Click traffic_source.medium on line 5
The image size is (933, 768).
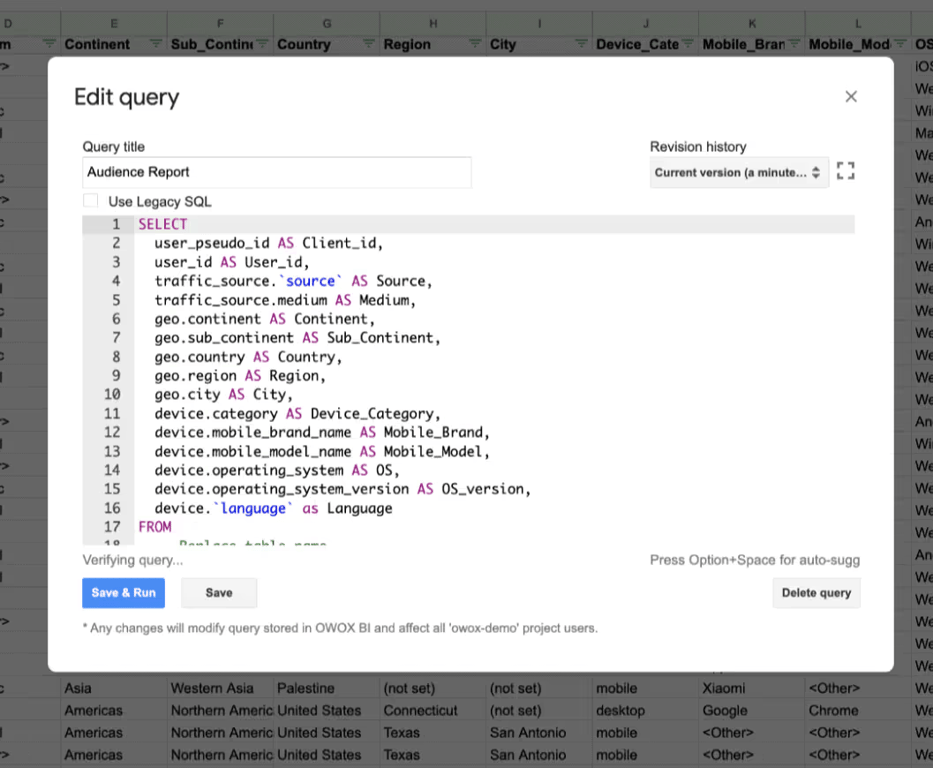point(240,300)
